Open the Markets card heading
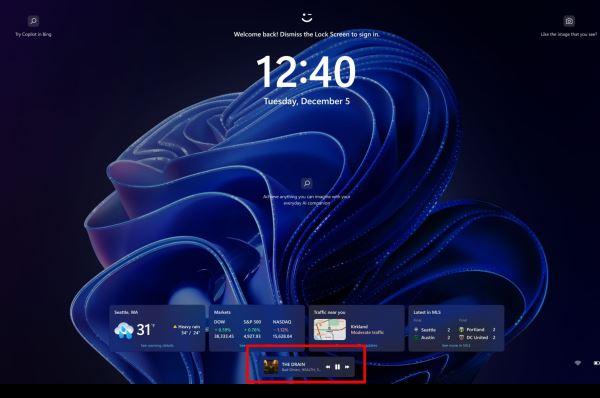600x398 pixels. point(222,312)
